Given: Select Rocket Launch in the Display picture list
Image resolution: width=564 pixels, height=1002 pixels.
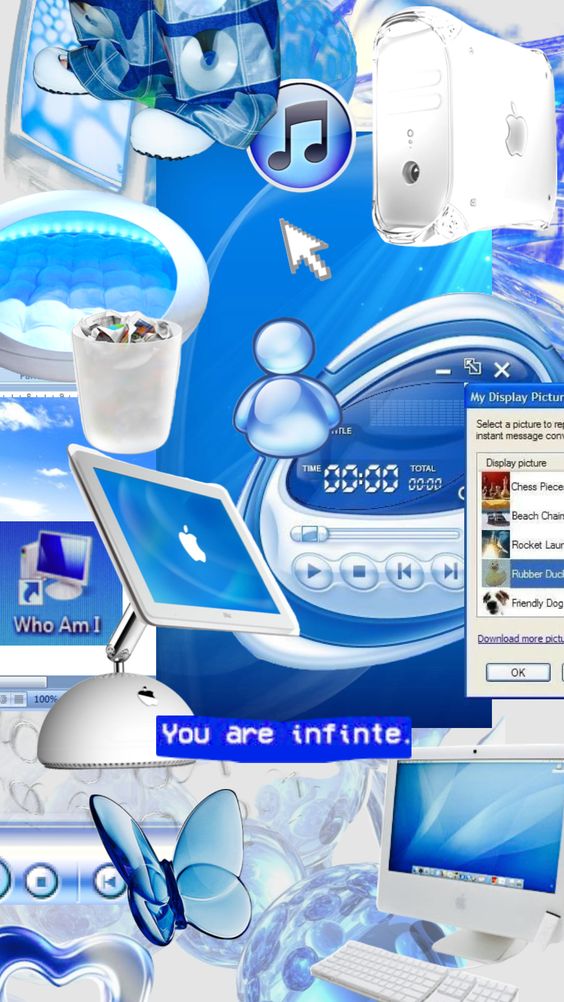Looking at the screenshot, I should pos(522,544).
